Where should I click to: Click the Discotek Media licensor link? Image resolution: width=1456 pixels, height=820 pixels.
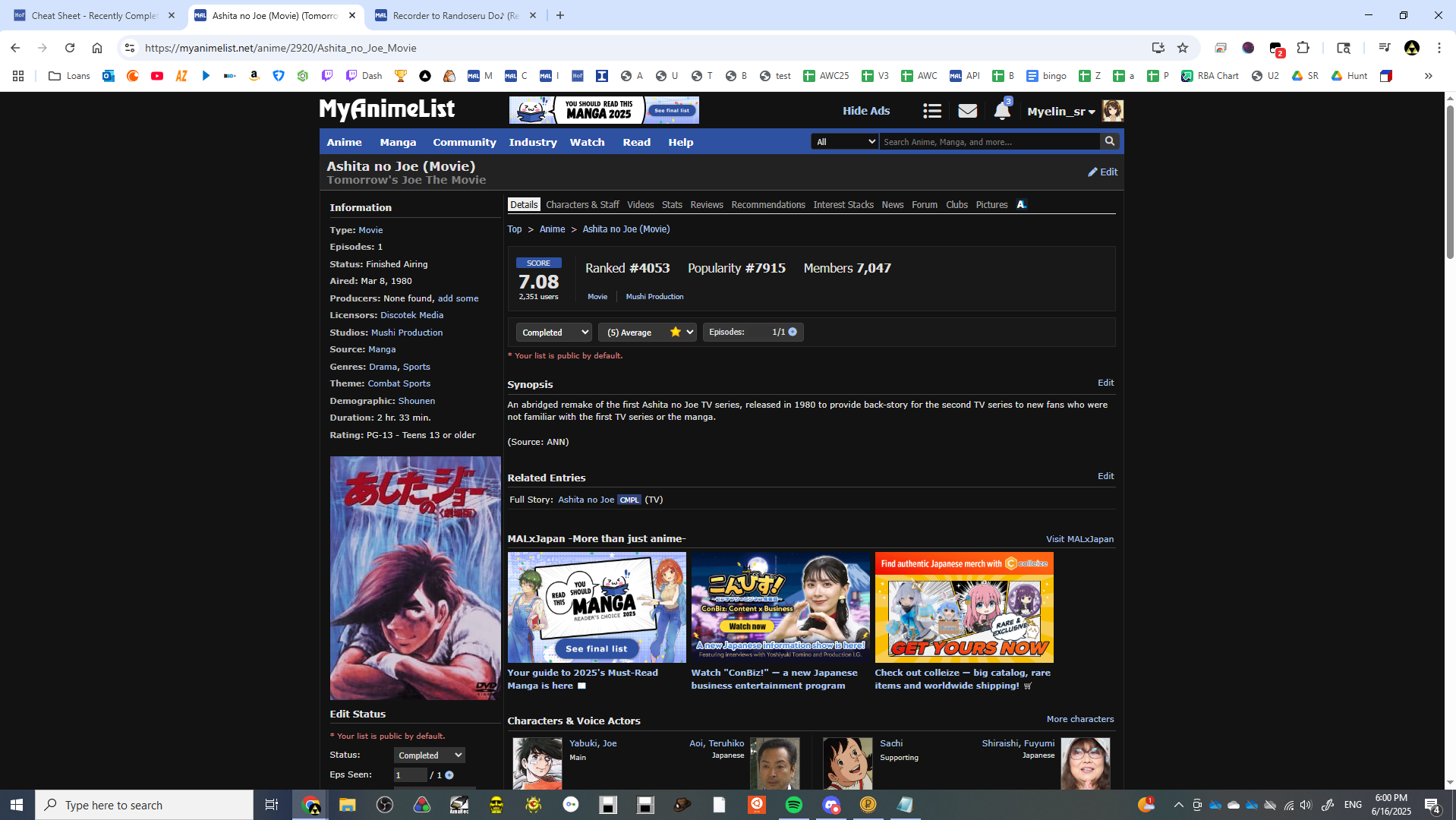coord(411,315)
